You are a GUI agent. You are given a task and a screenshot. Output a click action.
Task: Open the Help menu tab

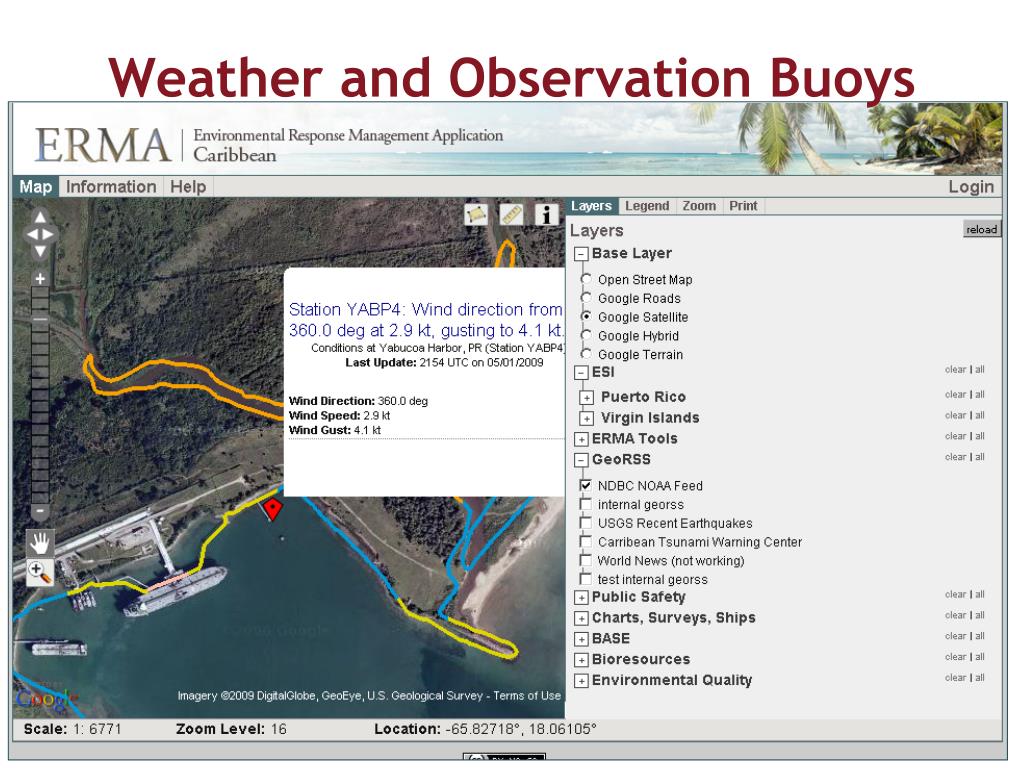(188, 187)
